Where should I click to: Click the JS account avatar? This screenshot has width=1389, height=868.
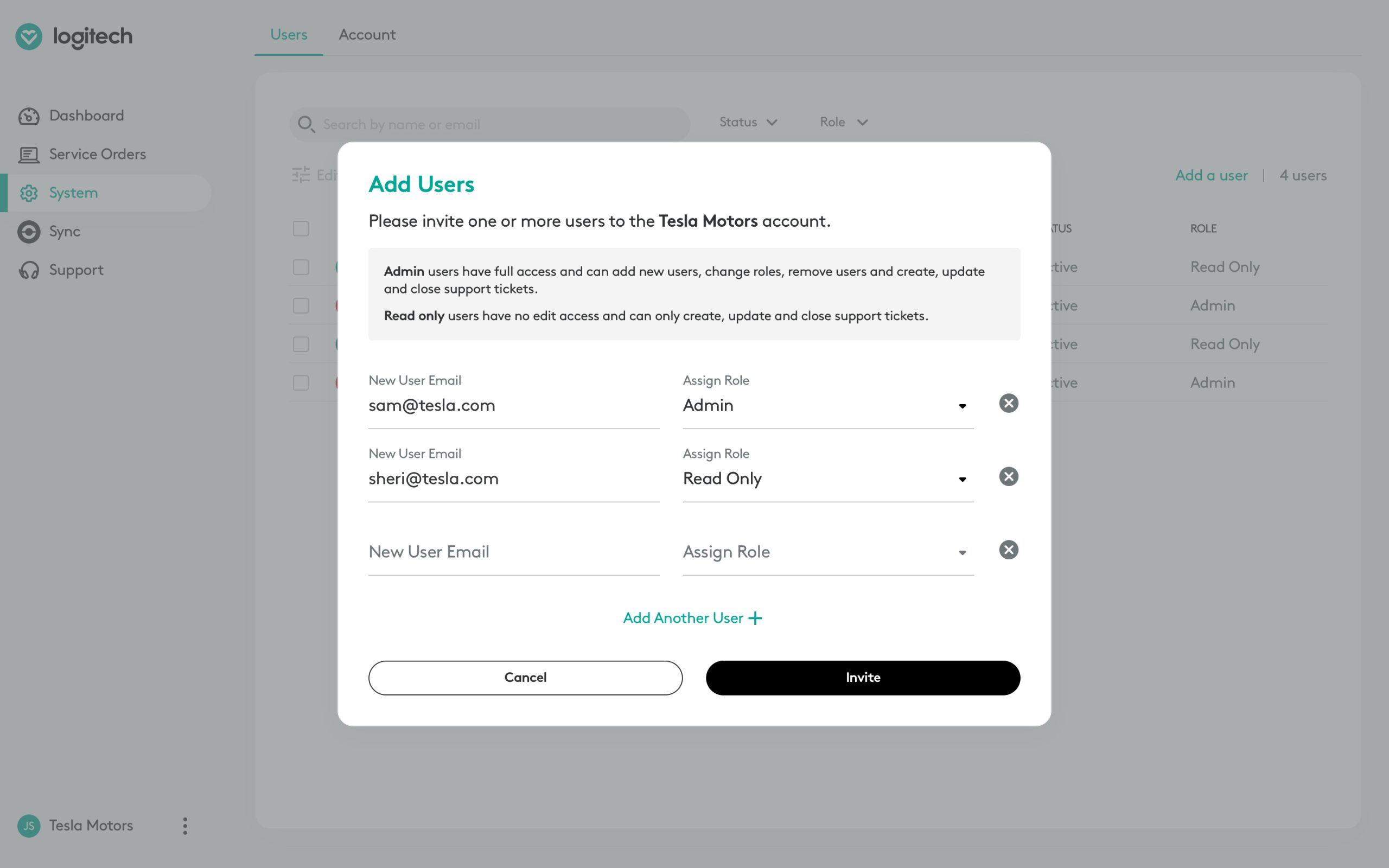pyautogui.click(x=29, y=826)
